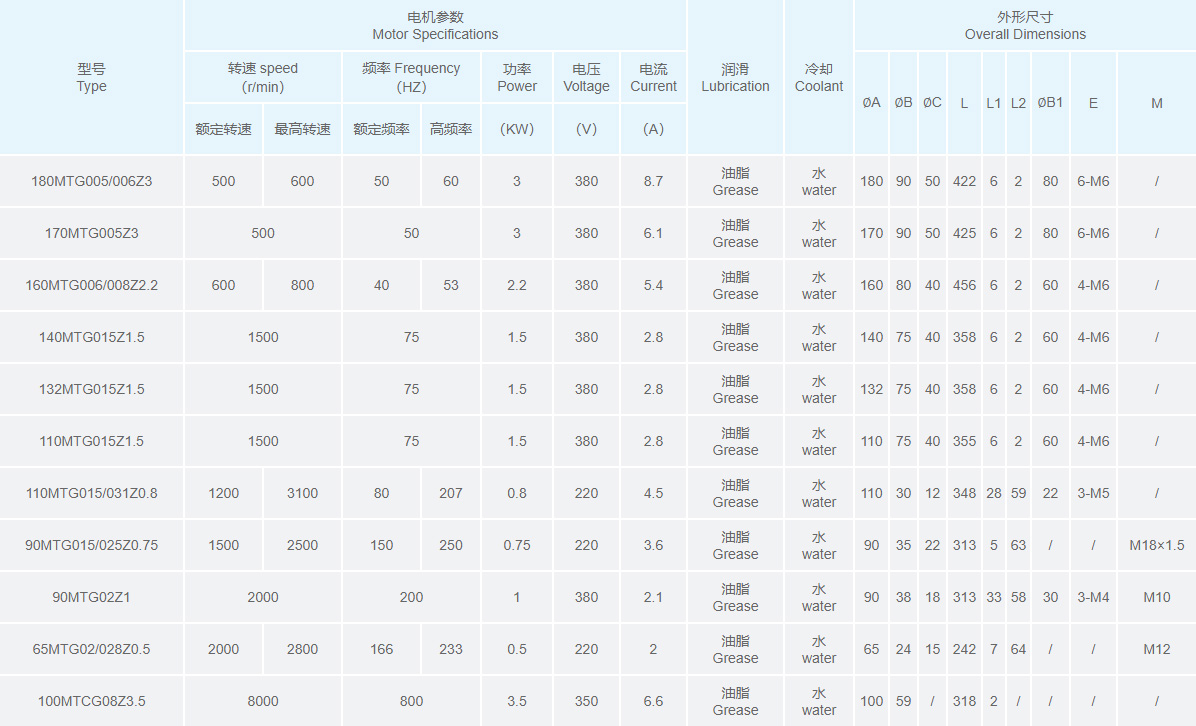Viewport: 1196px width, 726px height.
Task: Click the M18×1.5 dimension value
Action: (1156, 545)
